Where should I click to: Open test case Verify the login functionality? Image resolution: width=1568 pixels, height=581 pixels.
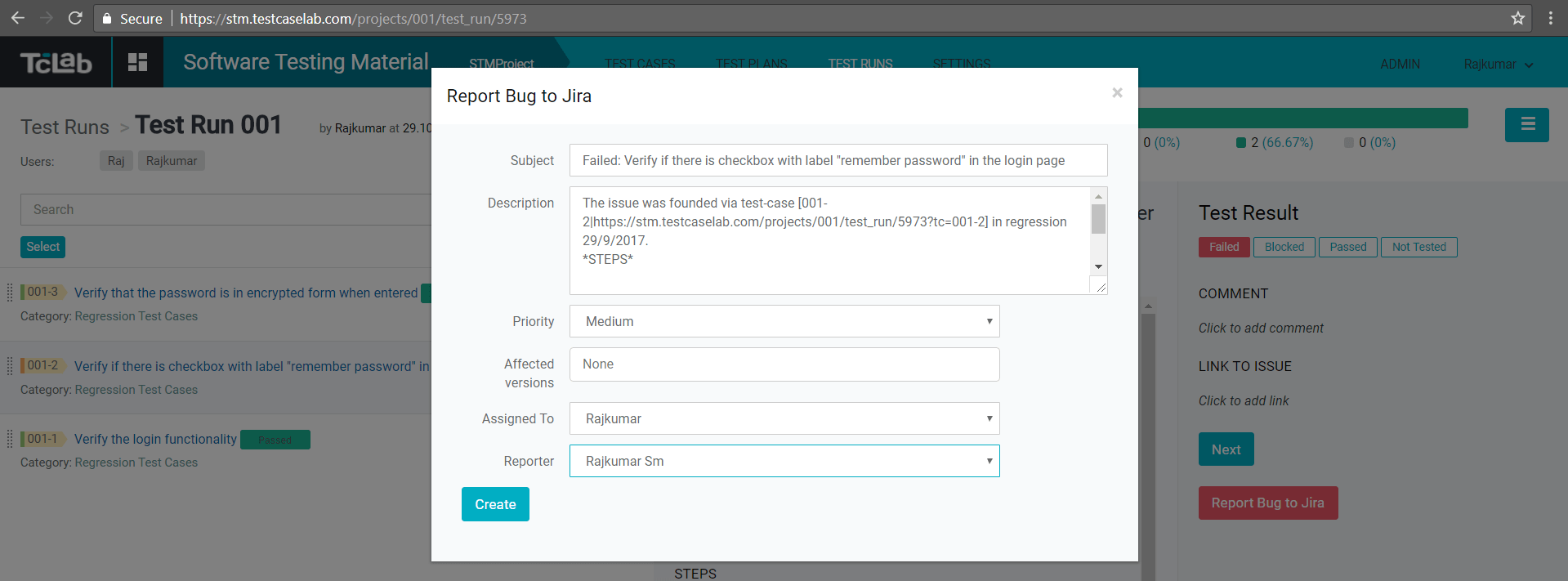(x=155, y=439)
